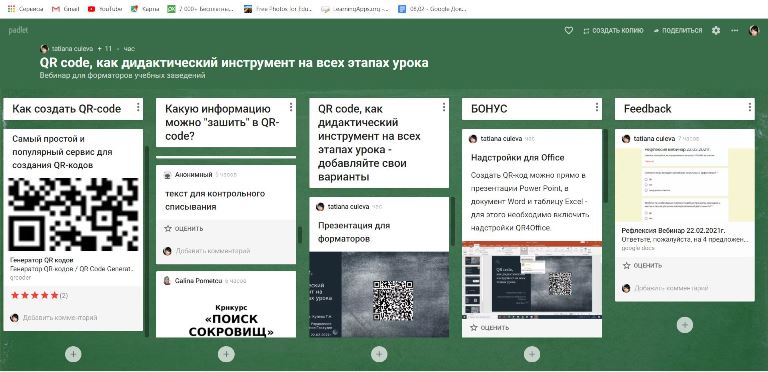Click ОЦЕНИТЬ on 'текст для контрольного' post
The image size is (768, 372).
(184, 229)
